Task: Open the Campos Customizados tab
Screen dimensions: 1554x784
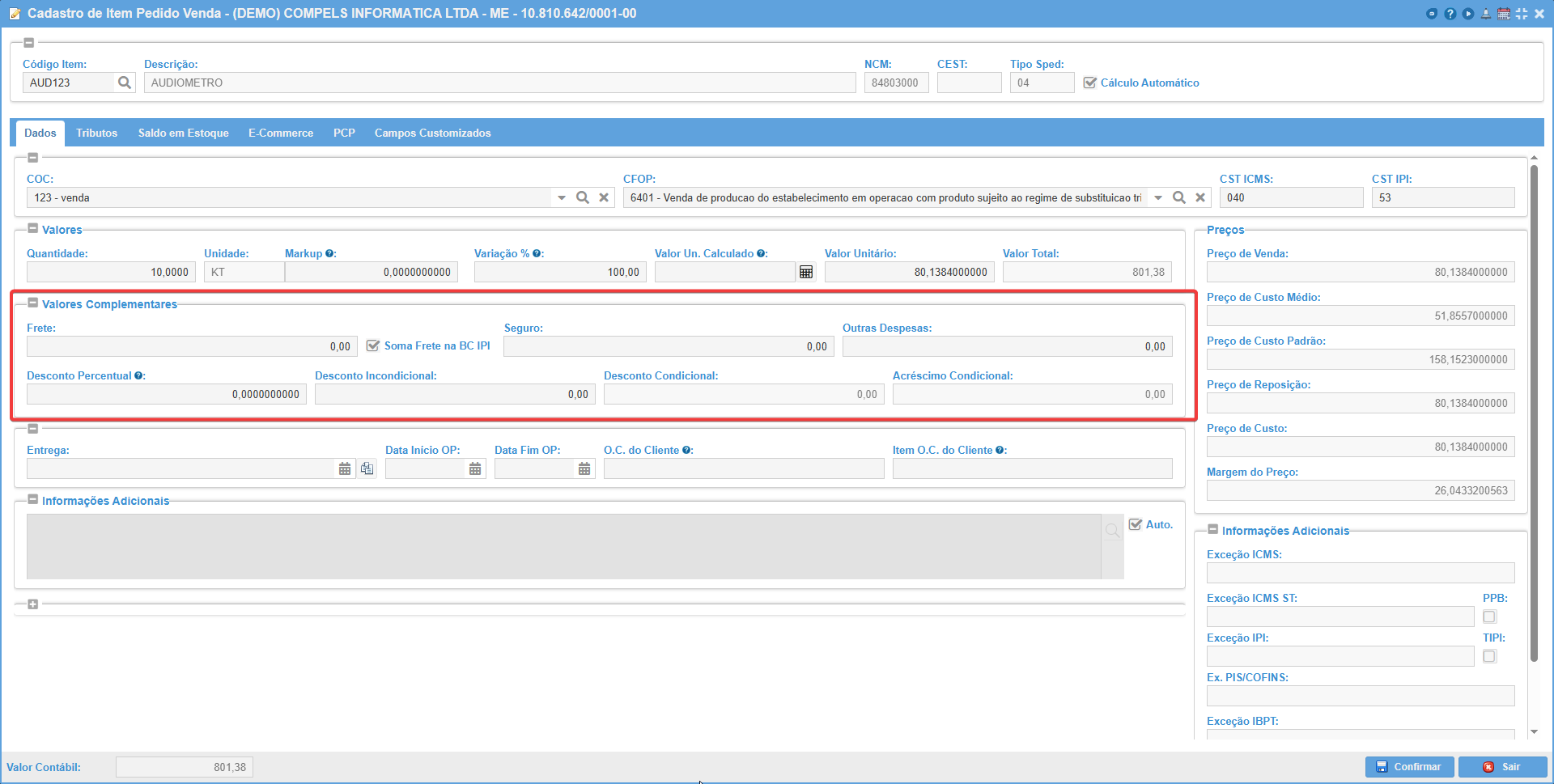Action: click(433, 133)
